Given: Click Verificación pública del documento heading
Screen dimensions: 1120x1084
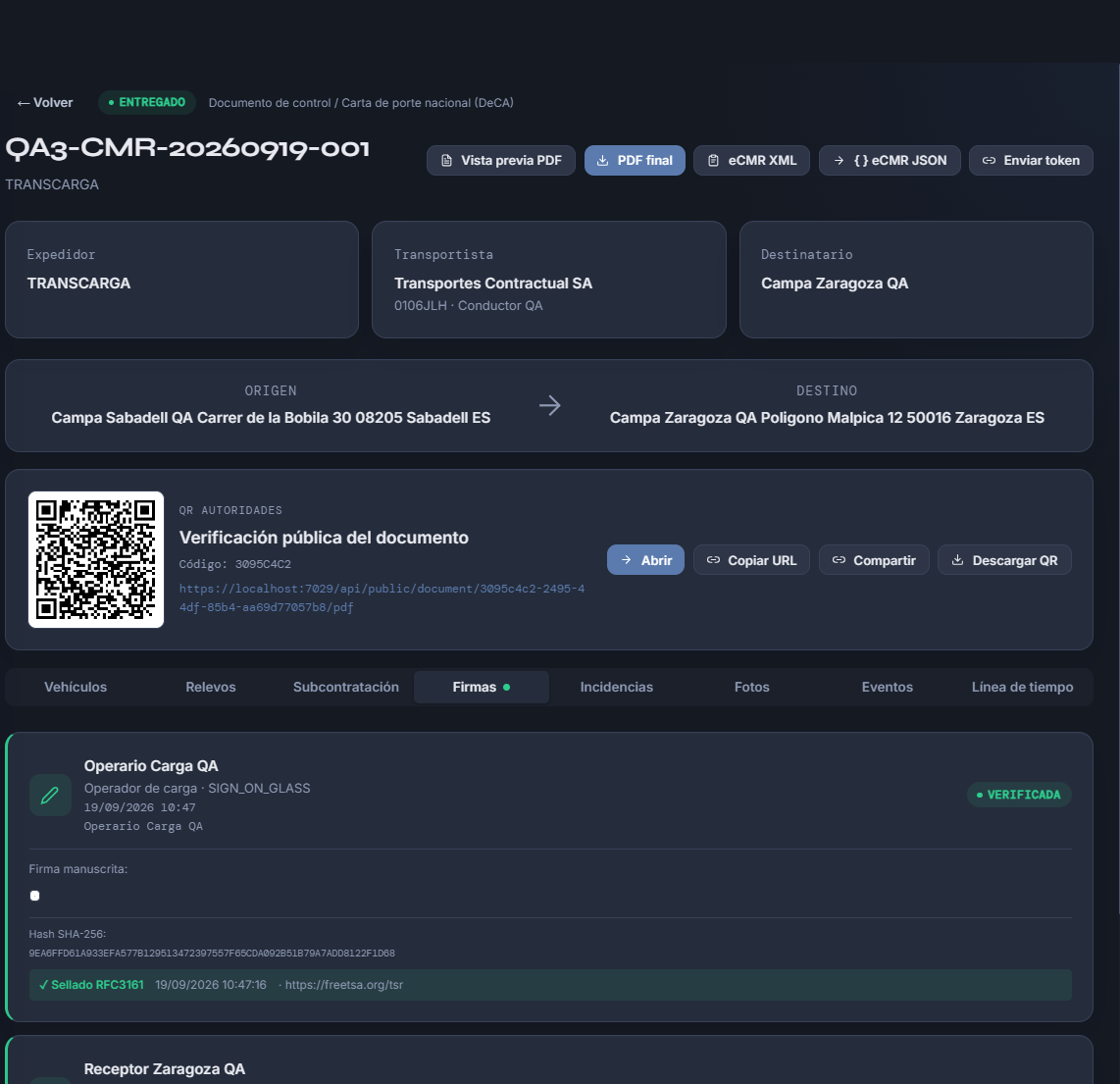Looking at the screenshot, I should pos(324,538).
